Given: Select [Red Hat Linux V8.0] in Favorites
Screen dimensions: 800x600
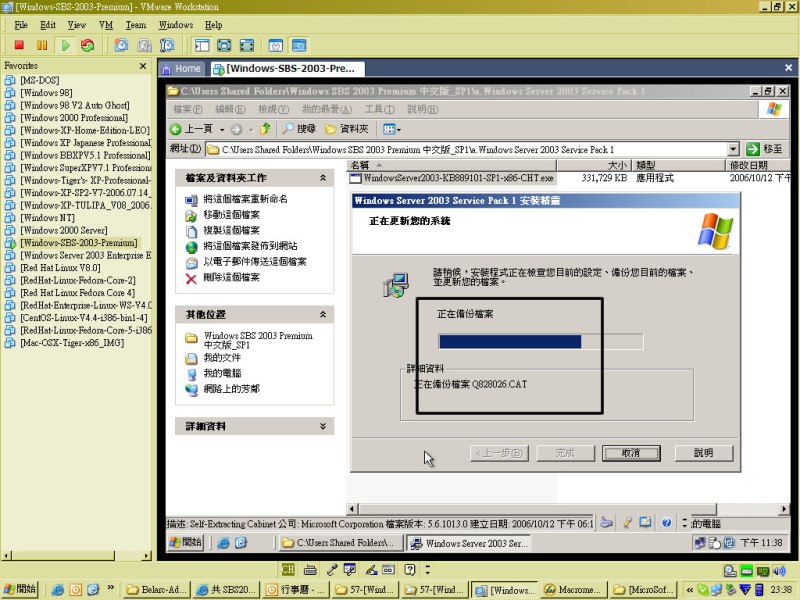Looking at the screenshot, I should click(x=60, y=268).
